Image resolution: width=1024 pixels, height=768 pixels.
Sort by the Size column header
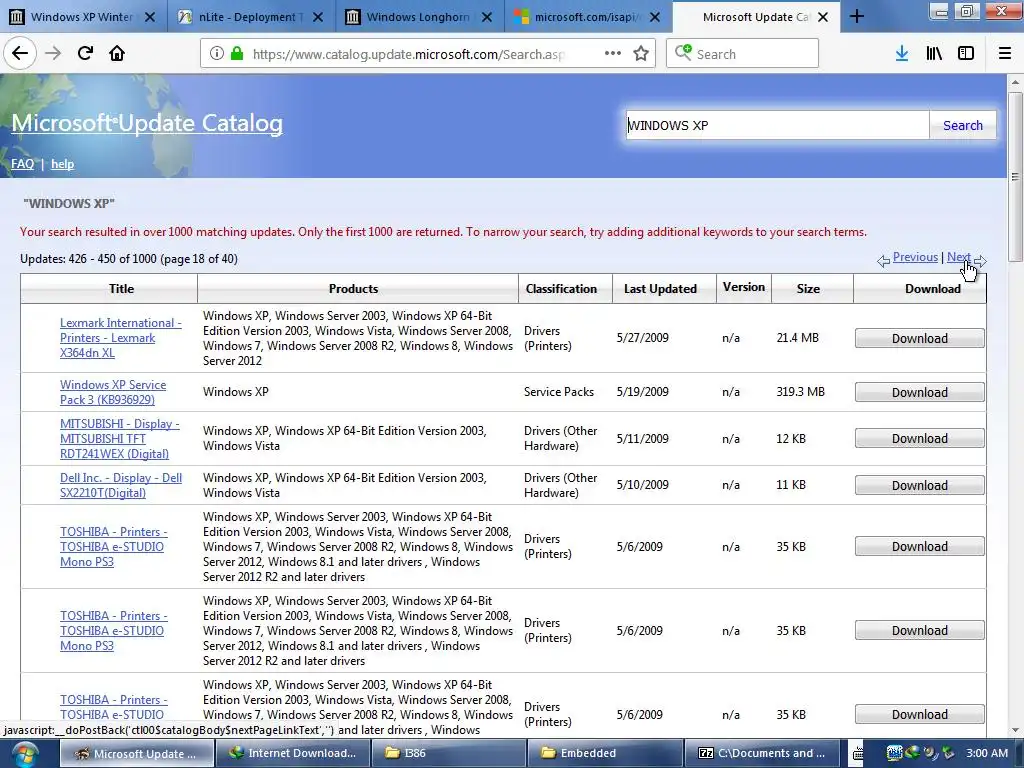click(808, 289)
